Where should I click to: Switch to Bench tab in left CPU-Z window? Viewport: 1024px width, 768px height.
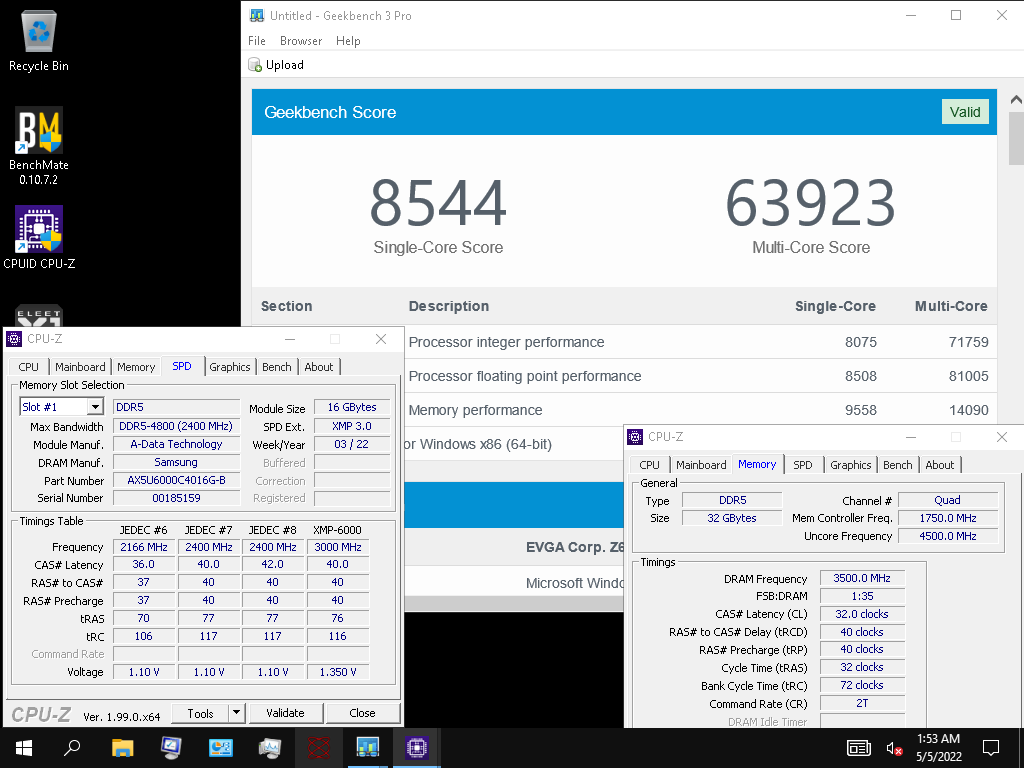tap(277, 367)
